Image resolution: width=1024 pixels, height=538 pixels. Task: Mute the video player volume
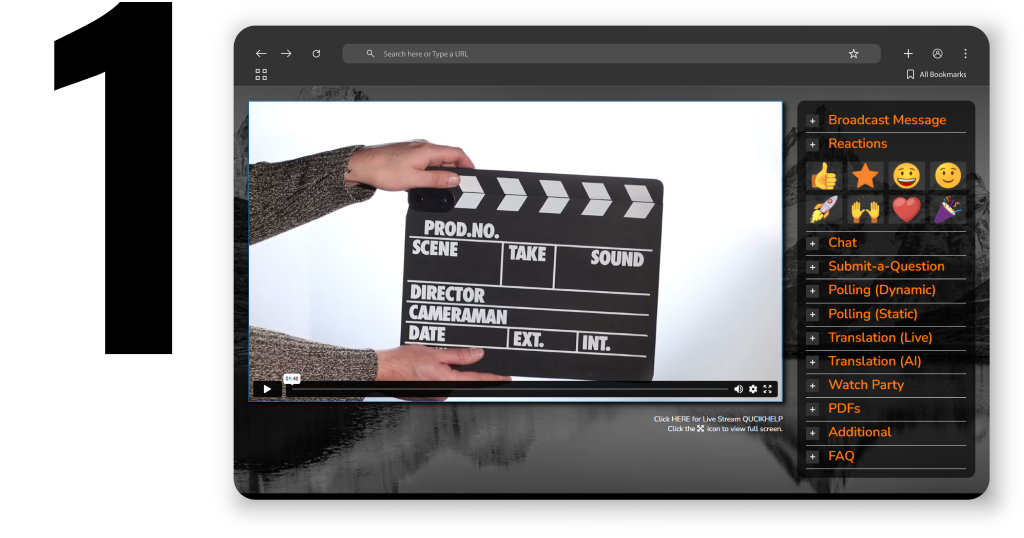pos(739,389)
